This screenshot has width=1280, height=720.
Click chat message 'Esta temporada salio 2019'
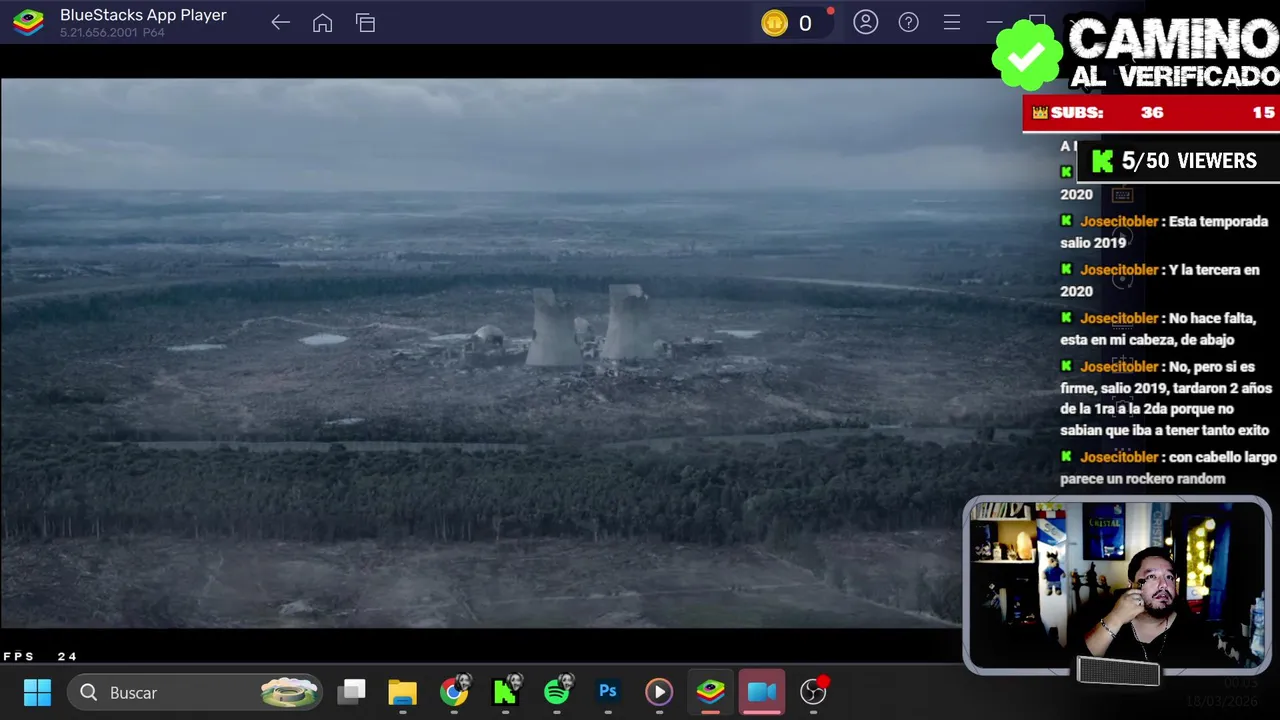pyautogui.click(x=1164, y=232)
